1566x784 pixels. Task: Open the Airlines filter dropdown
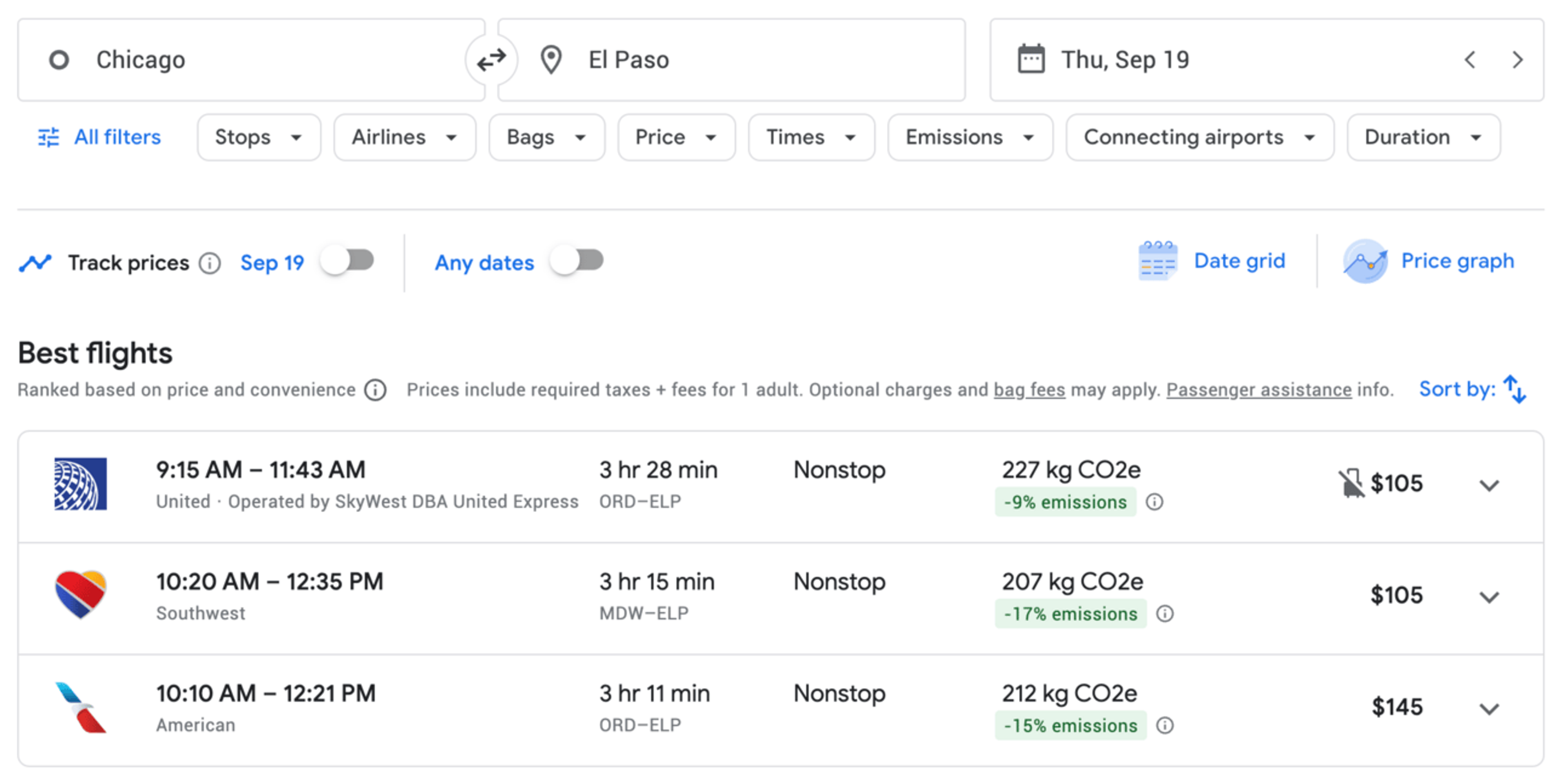tap(405, 137)
